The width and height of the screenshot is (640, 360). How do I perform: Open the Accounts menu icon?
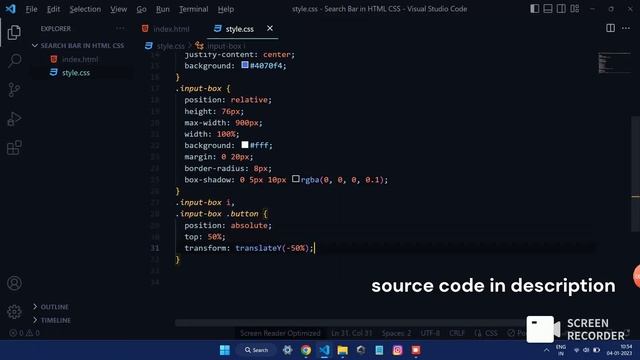pos(14,283)
